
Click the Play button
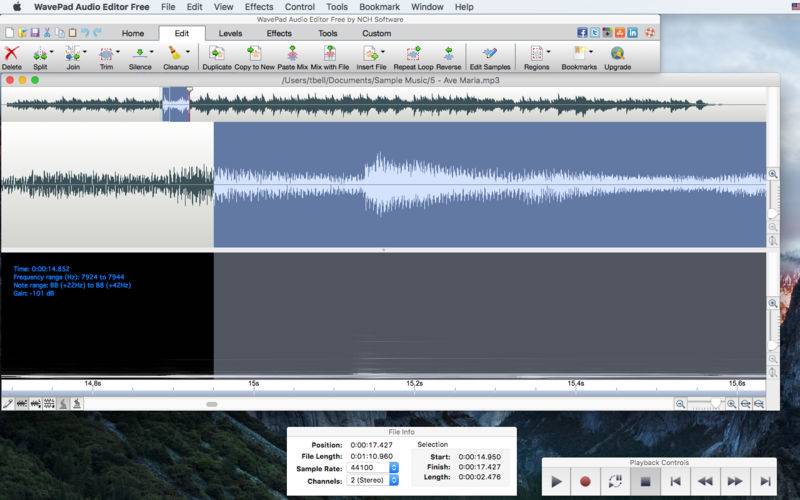556,481
